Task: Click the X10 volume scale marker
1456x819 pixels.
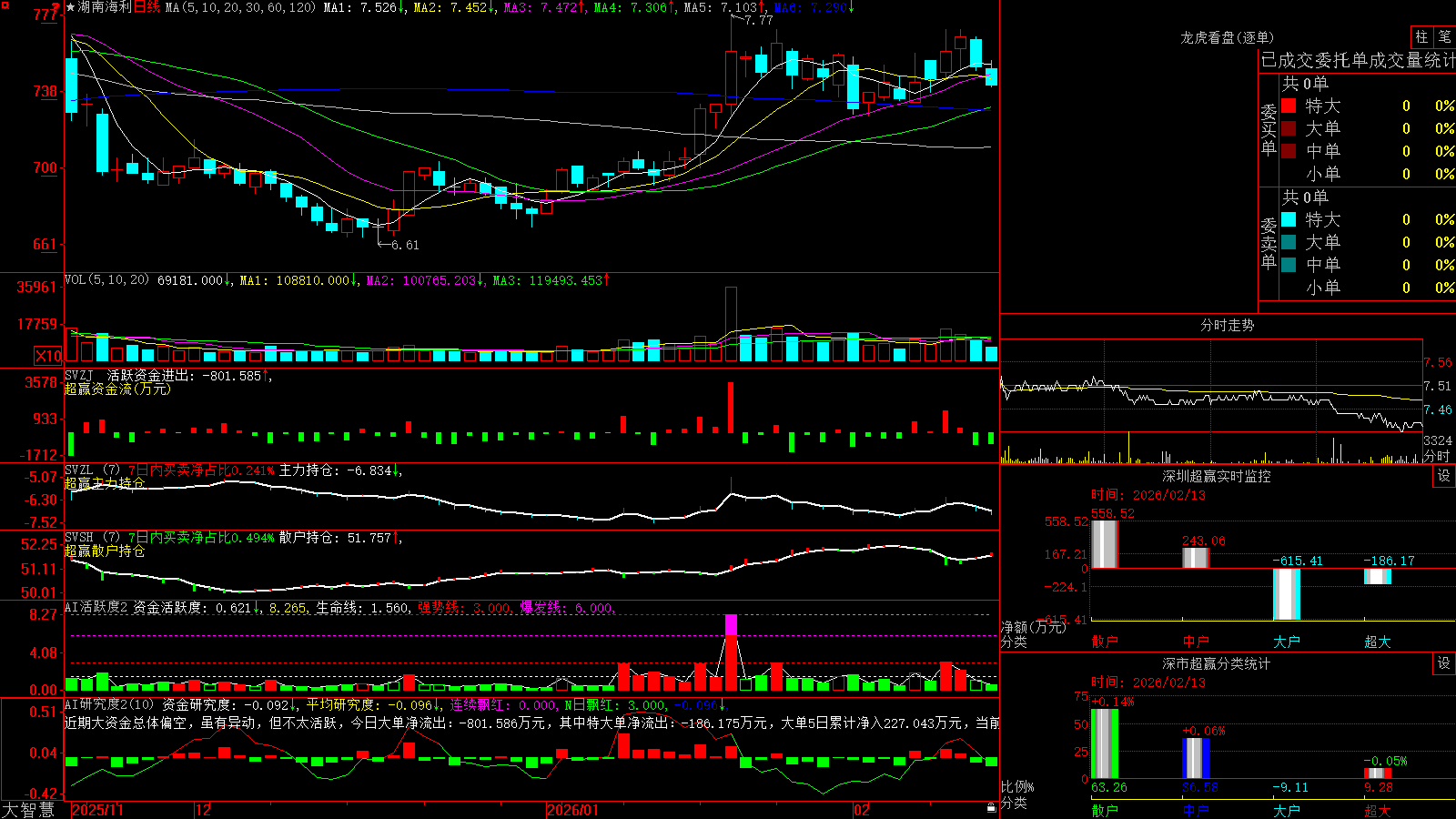Action: (48, 356)
